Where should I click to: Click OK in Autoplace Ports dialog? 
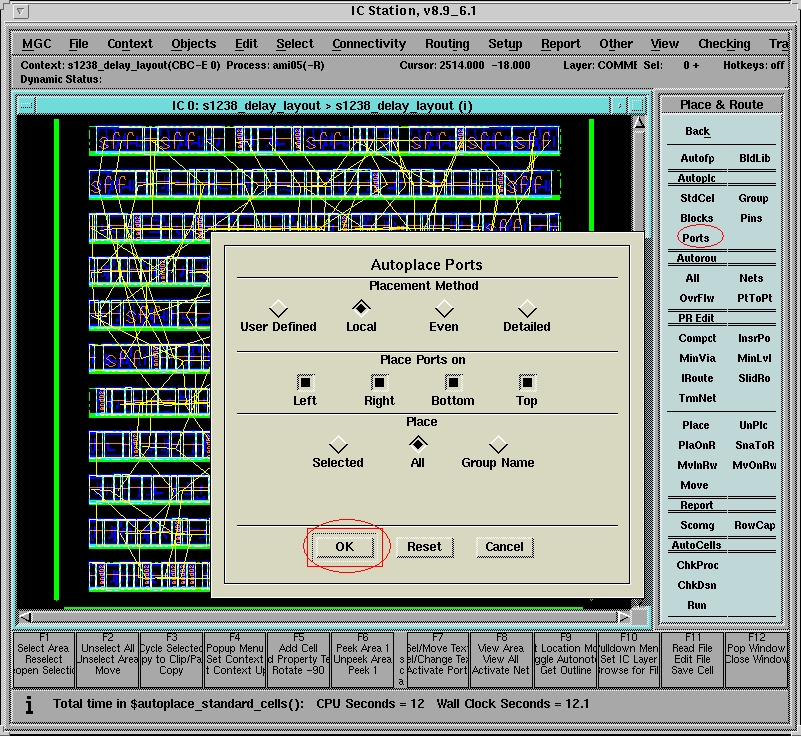344,547
